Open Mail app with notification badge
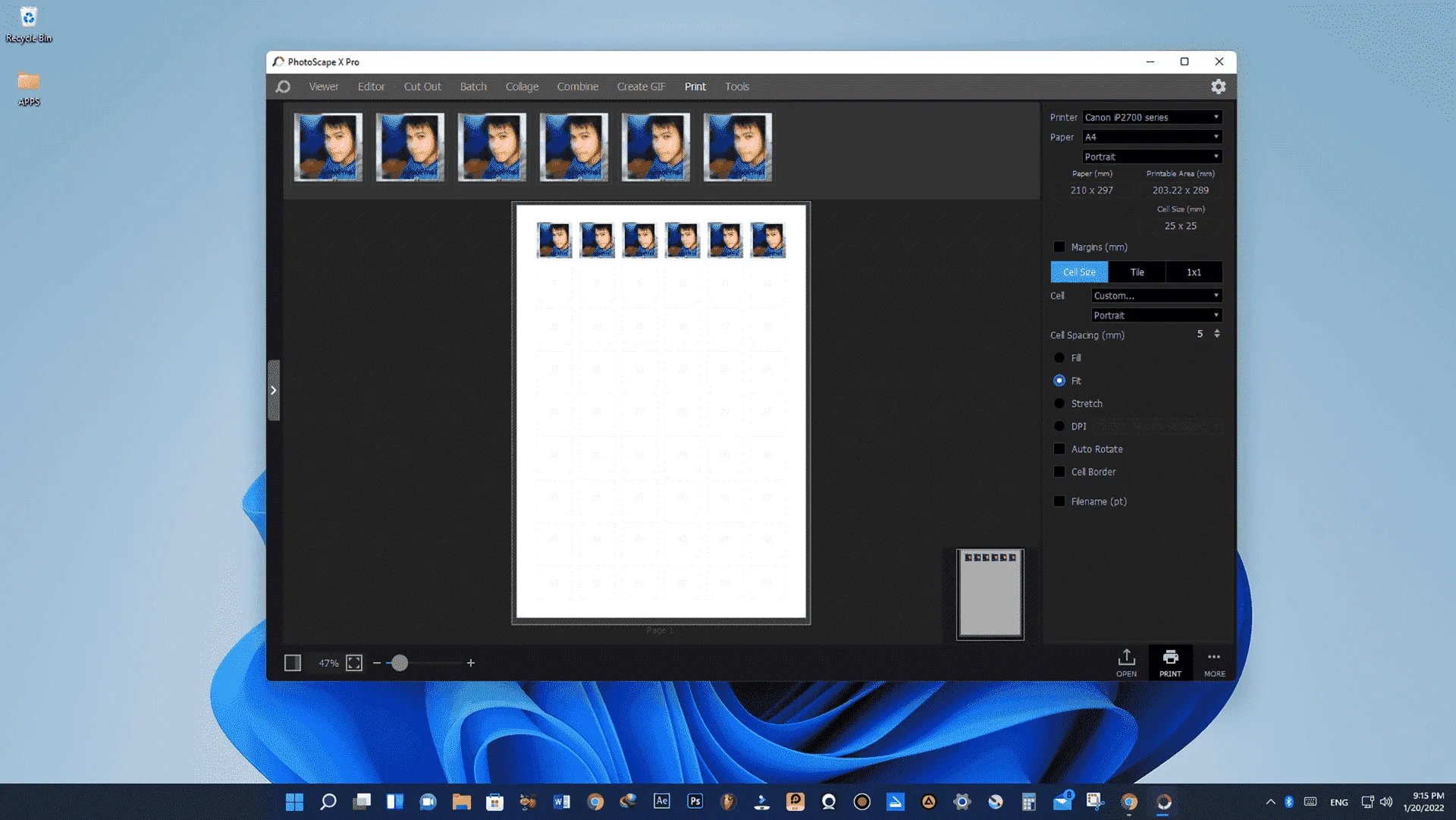Screen dimensions: 1456x820 [1062, 800]
